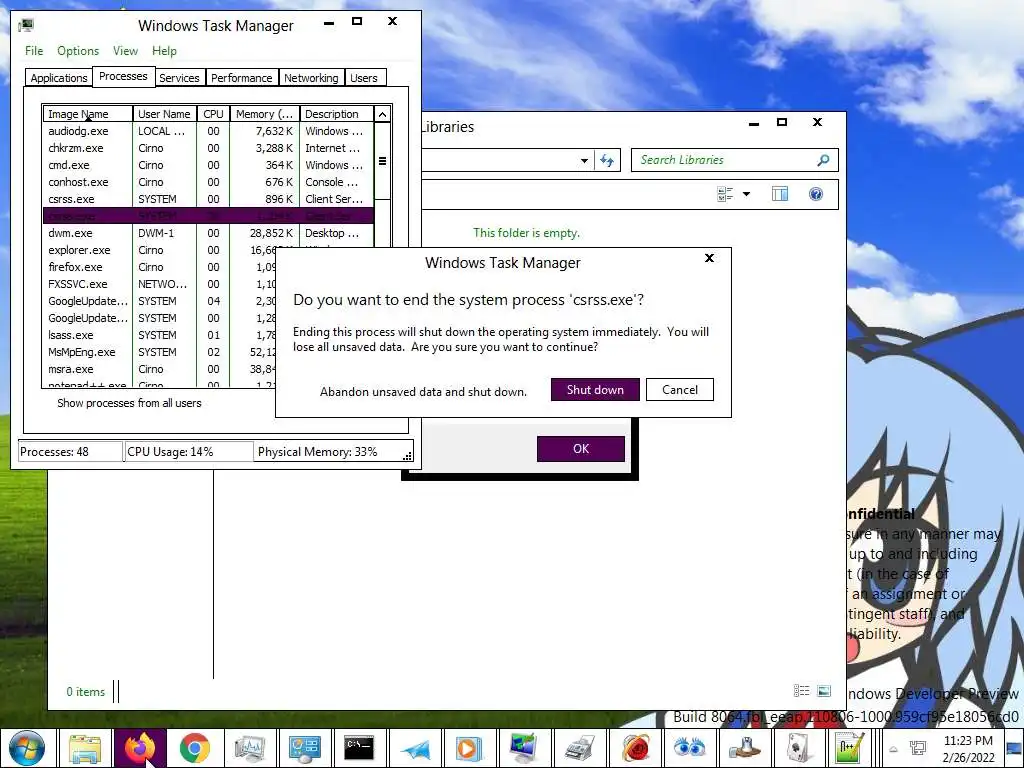Click the process list scrollbar thumb

click(x=383, y=161)
